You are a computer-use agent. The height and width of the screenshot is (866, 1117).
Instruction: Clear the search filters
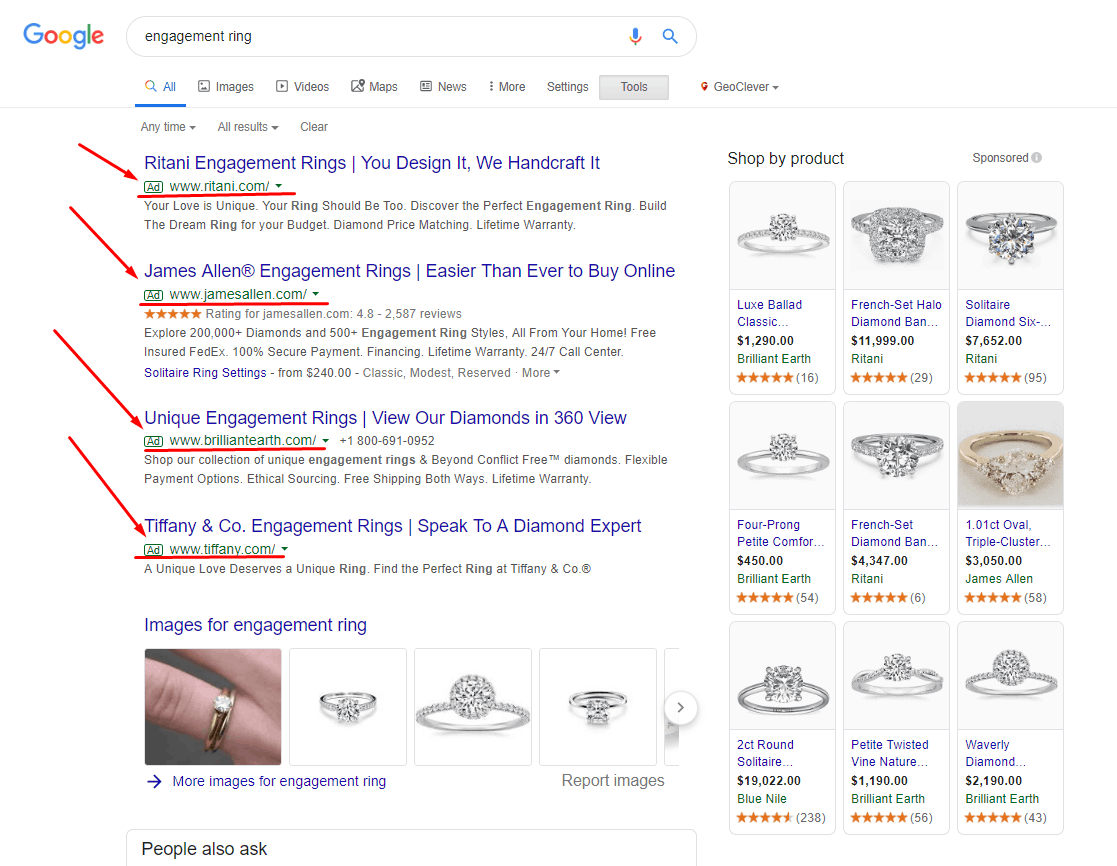[313, 127]
